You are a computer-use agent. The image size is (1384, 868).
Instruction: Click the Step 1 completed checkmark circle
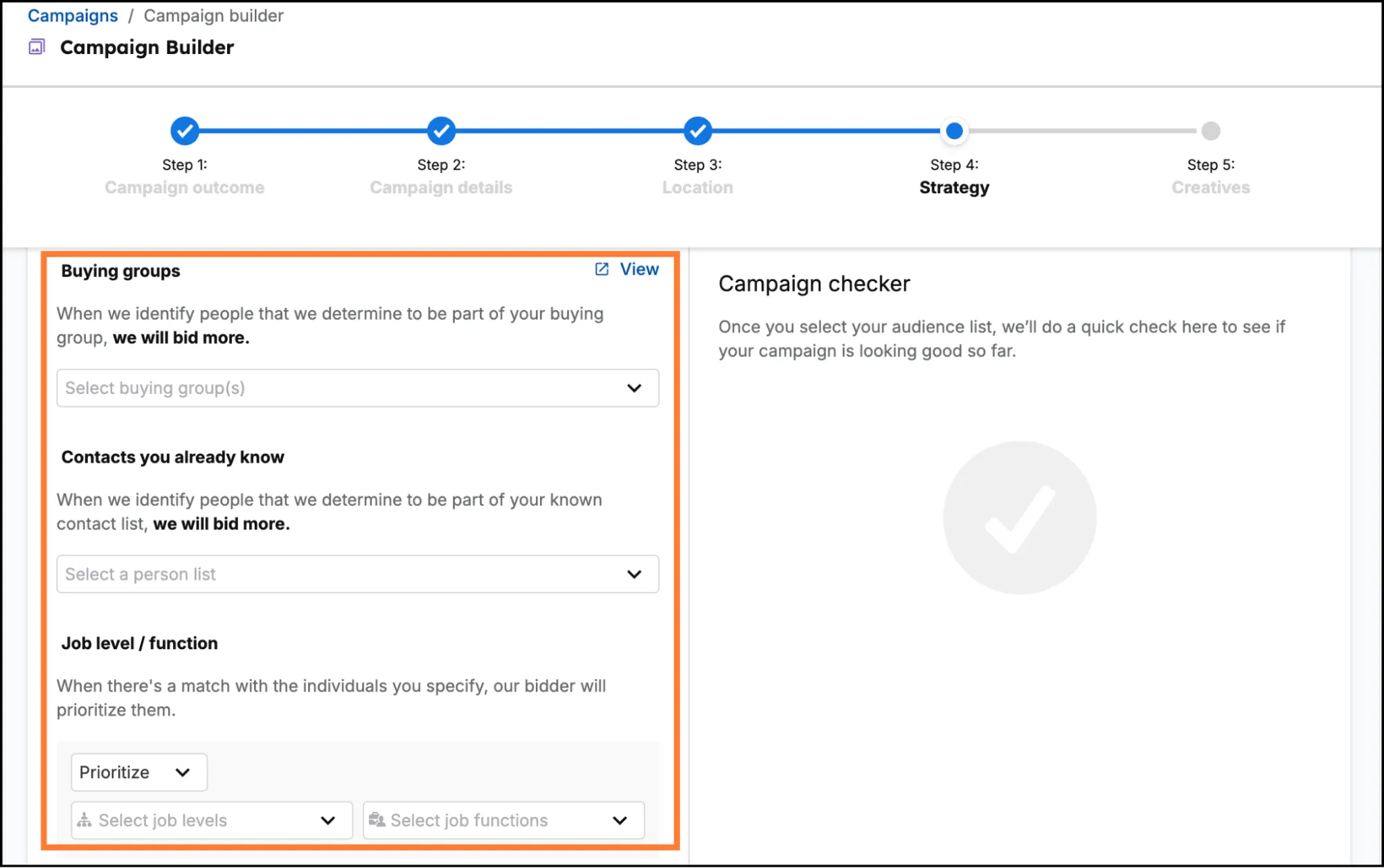pos(184,130)
